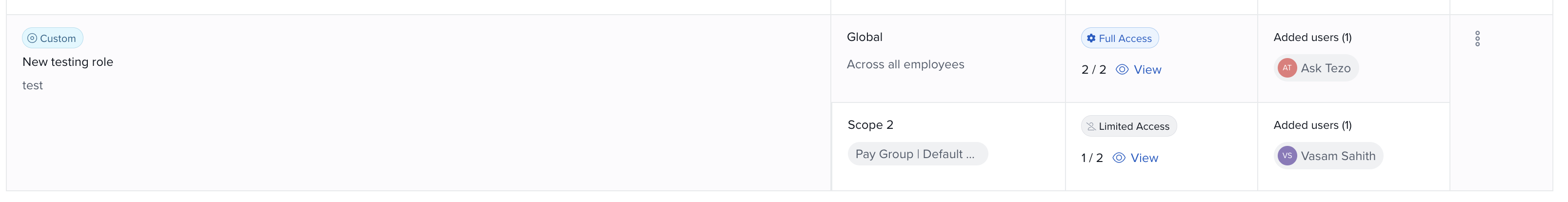Image resolution: width=1568 pixels, height=202 pixels.
Task: Select the Ask Tezo user name
Action: [x=1326, y=68]
